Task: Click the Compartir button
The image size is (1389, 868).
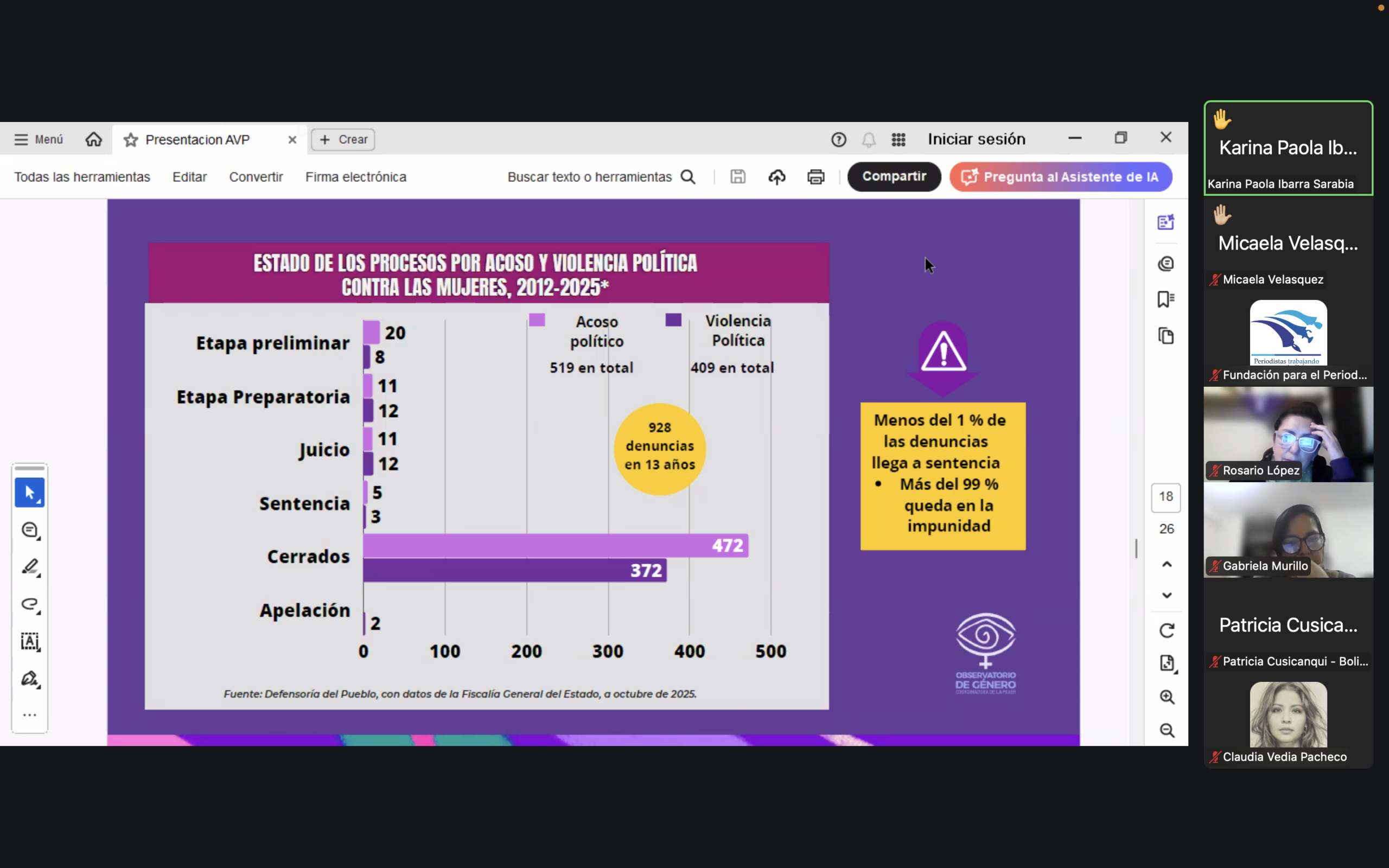Action: click(894, 177)
